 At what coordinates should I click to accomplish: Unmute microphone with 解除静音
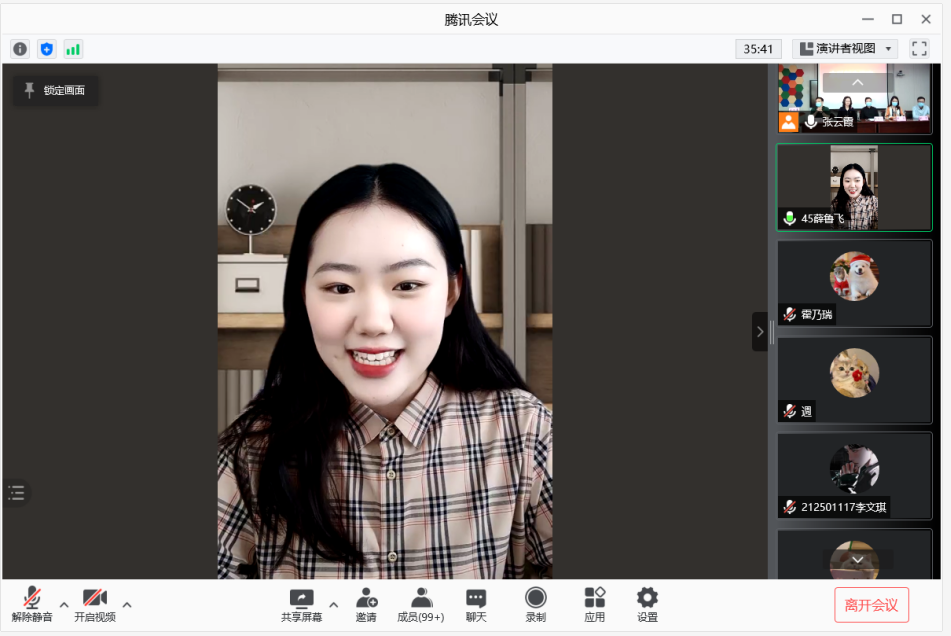click(x=32, y=605)
